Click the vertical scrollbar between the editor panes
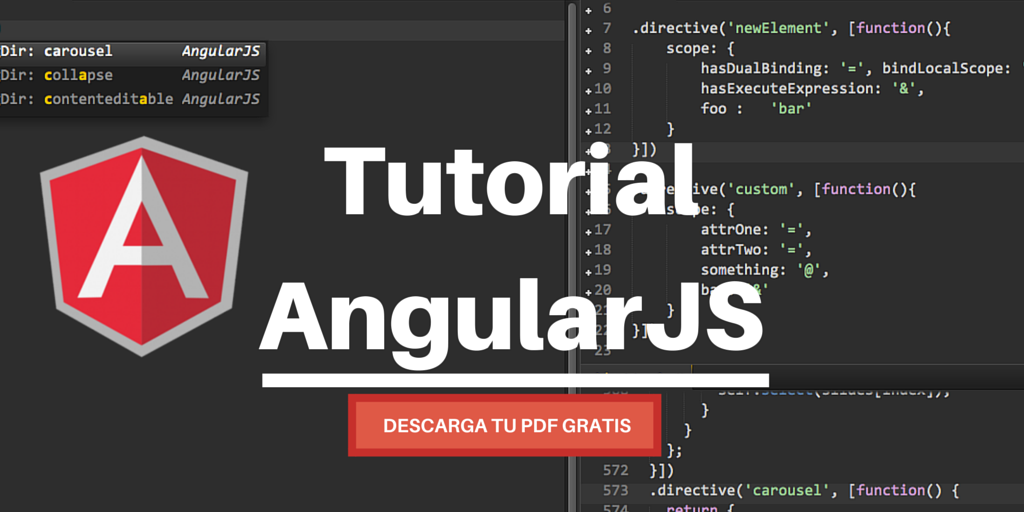The width and height of the screenshot is (1024, 512). 573,256
